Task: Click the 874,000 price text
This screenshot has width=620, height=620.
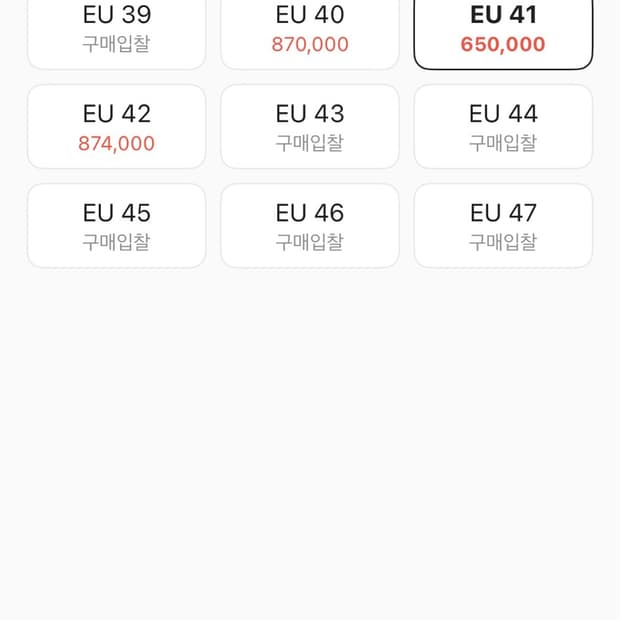Action: 116,144
